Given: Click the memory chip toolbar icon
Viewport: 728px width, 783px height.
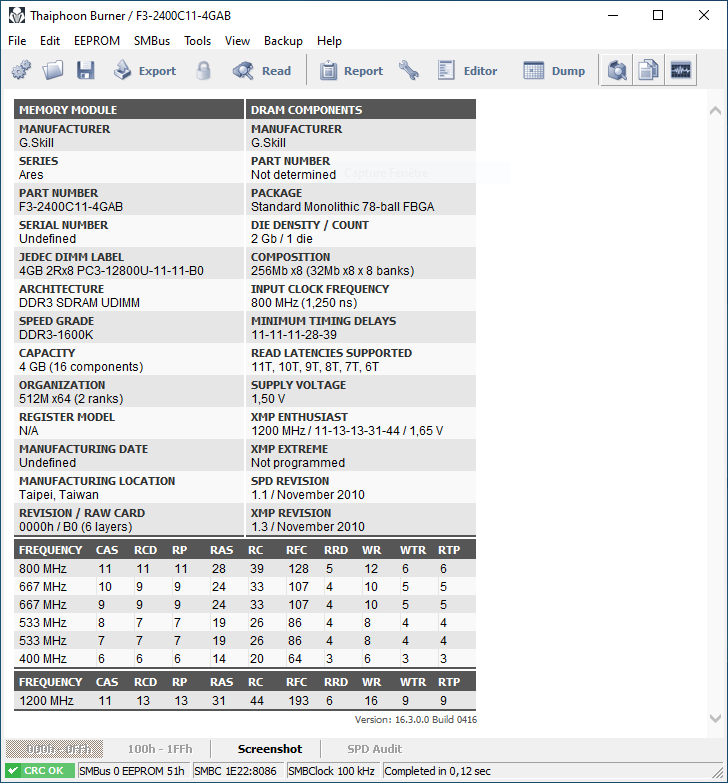Looking at the screenshot, I should tap(681, 70).
